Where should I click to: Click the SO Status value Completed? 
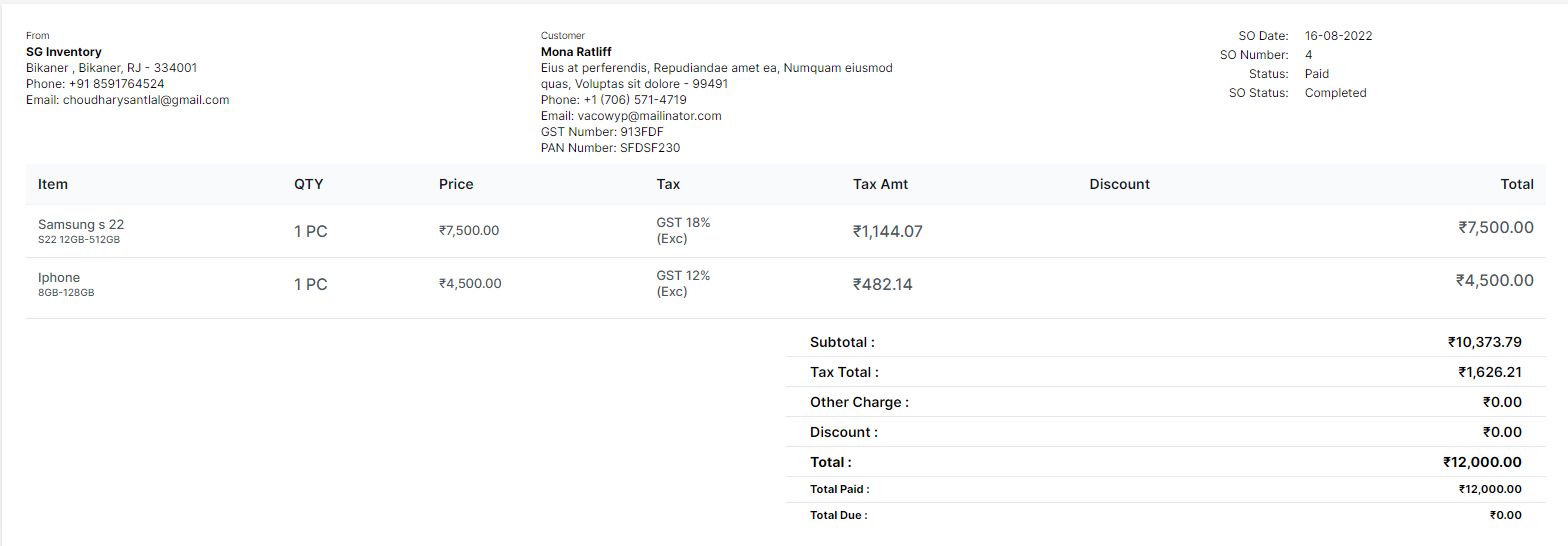1335,93
